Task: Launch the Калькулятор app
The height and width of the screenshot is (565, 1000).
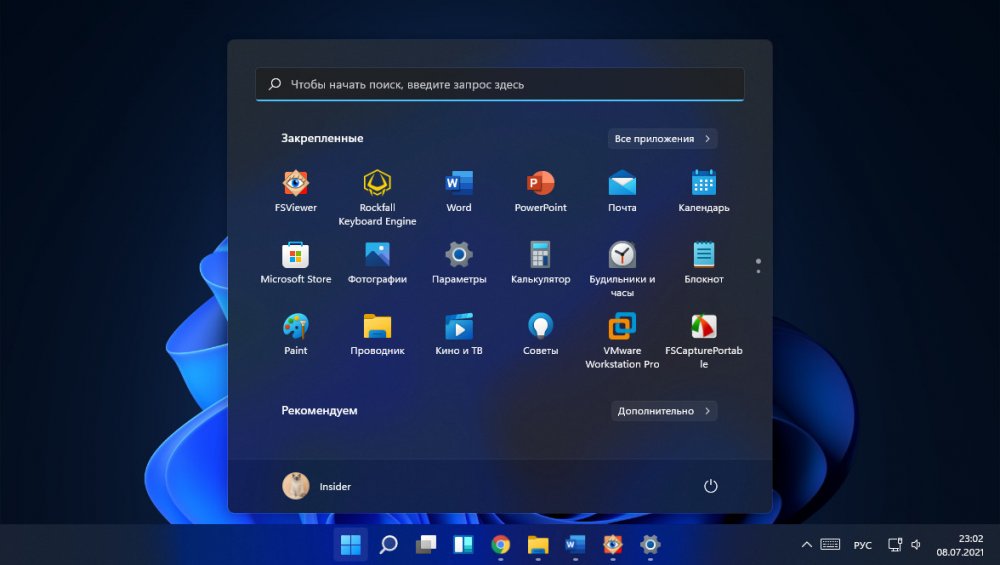Action: pos(540,263)
